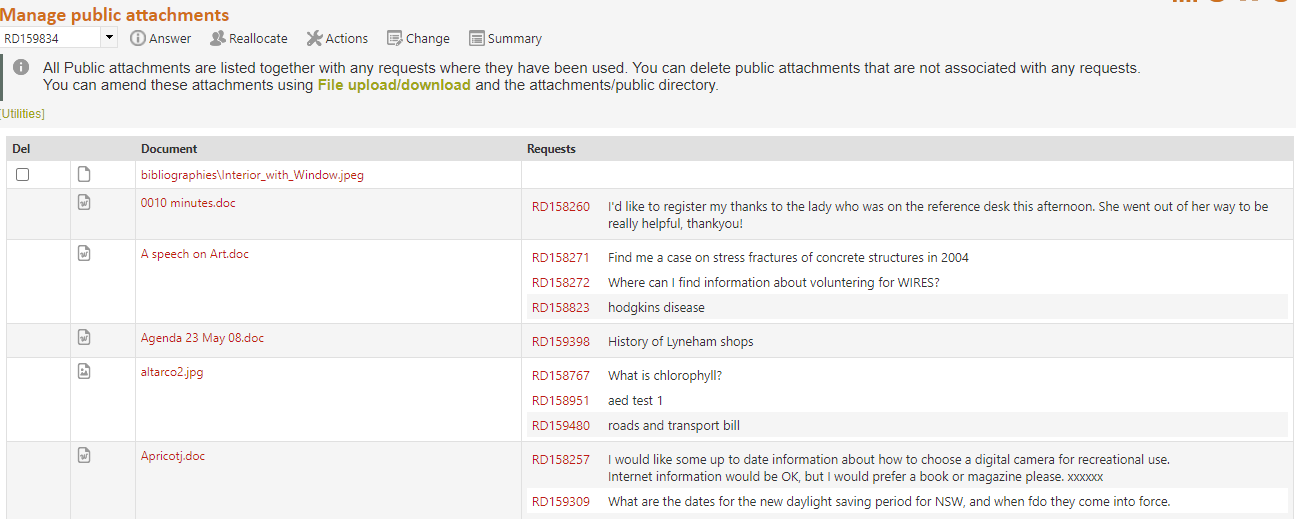The image size is (1296, 519).
Task: Click the Summary list icon
Action: coord(476,38)
